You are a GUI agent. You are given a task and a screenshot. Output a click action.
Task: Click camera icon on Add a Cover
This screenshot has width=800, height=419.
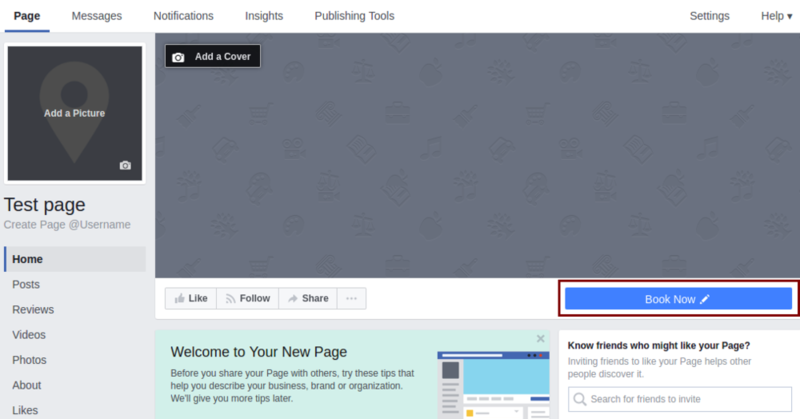178,57
